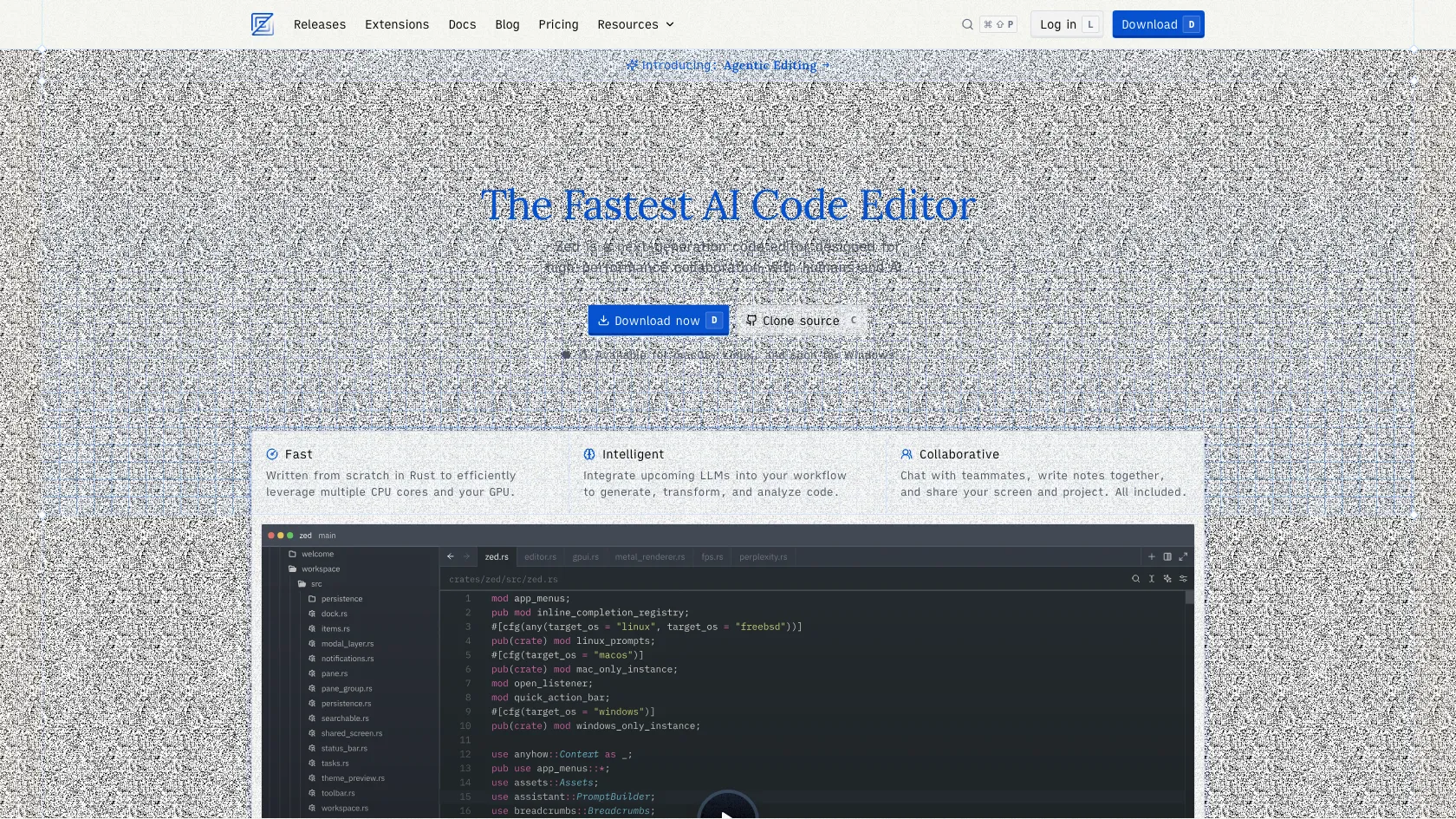Click the download arrow icon on Download now
This screenshot has height=819, width=1456.
pyautogui.click(x=603, y=320)
